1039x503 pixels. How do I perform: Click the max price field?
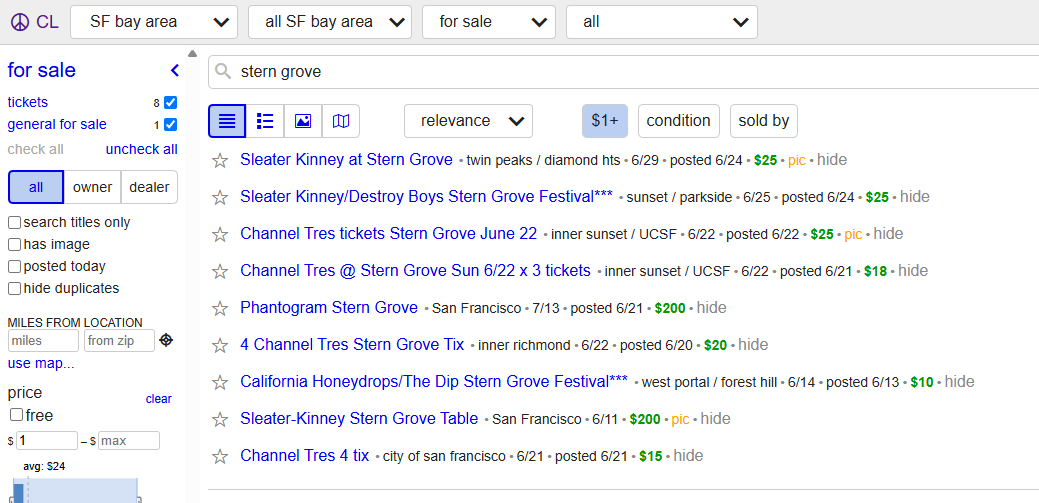point(129,441)
